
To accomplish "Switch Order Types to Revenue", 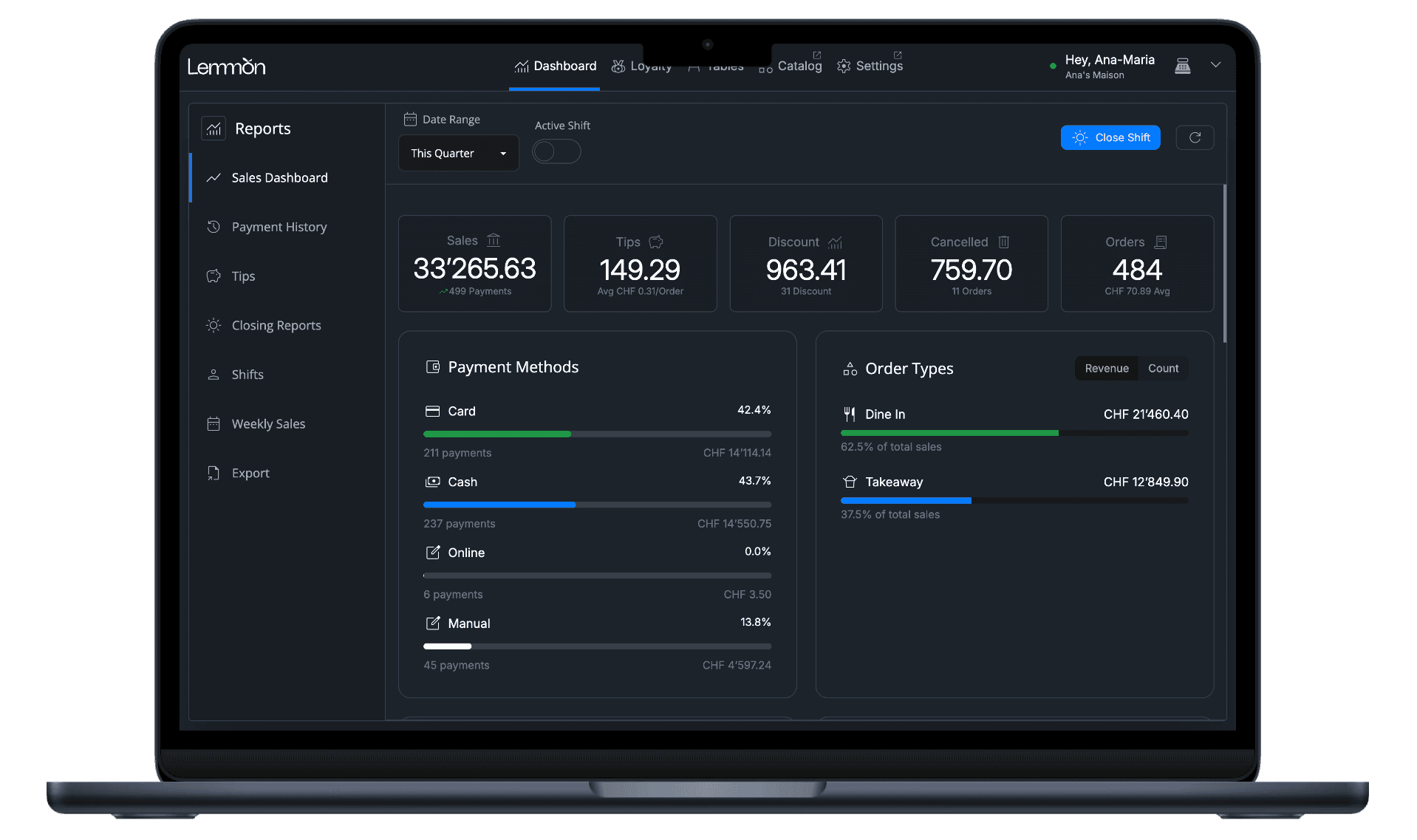I will click(x=1107, y=369).
